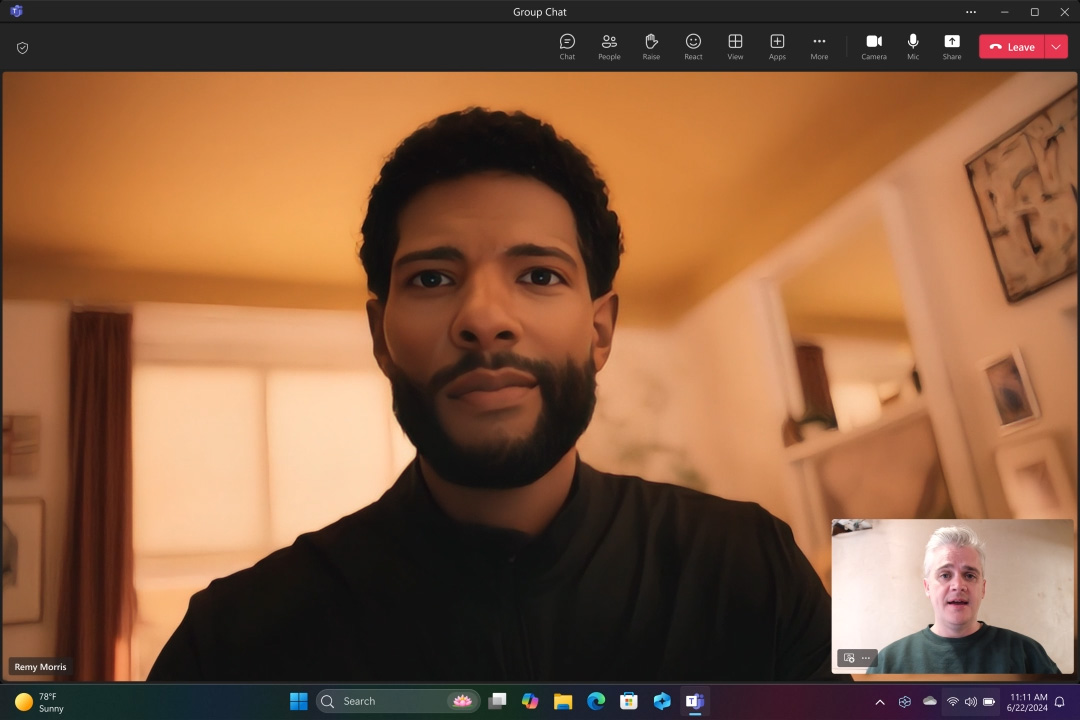Open the Chat panel
This screenshot has width=1080, height=720.
(567, 46)
